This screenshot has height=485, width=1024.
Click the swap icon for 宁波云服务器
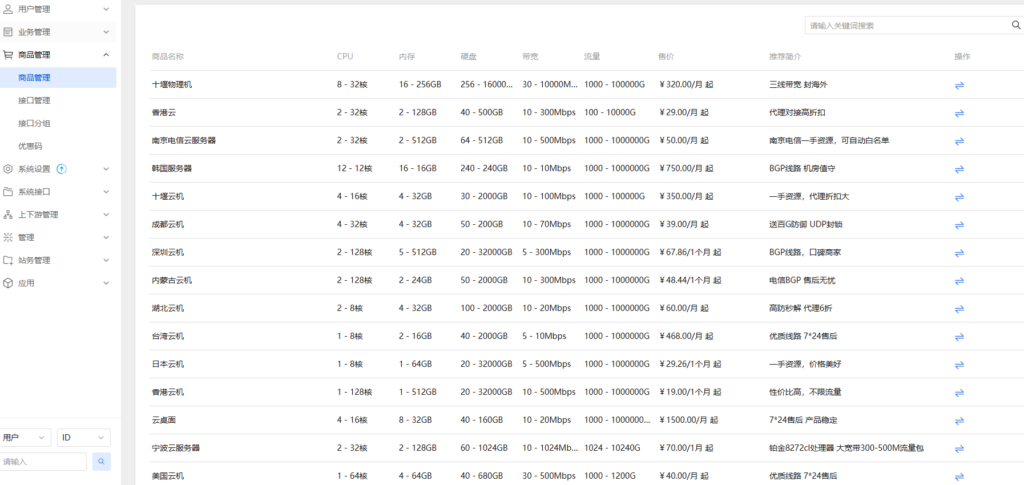click(959, 448)
